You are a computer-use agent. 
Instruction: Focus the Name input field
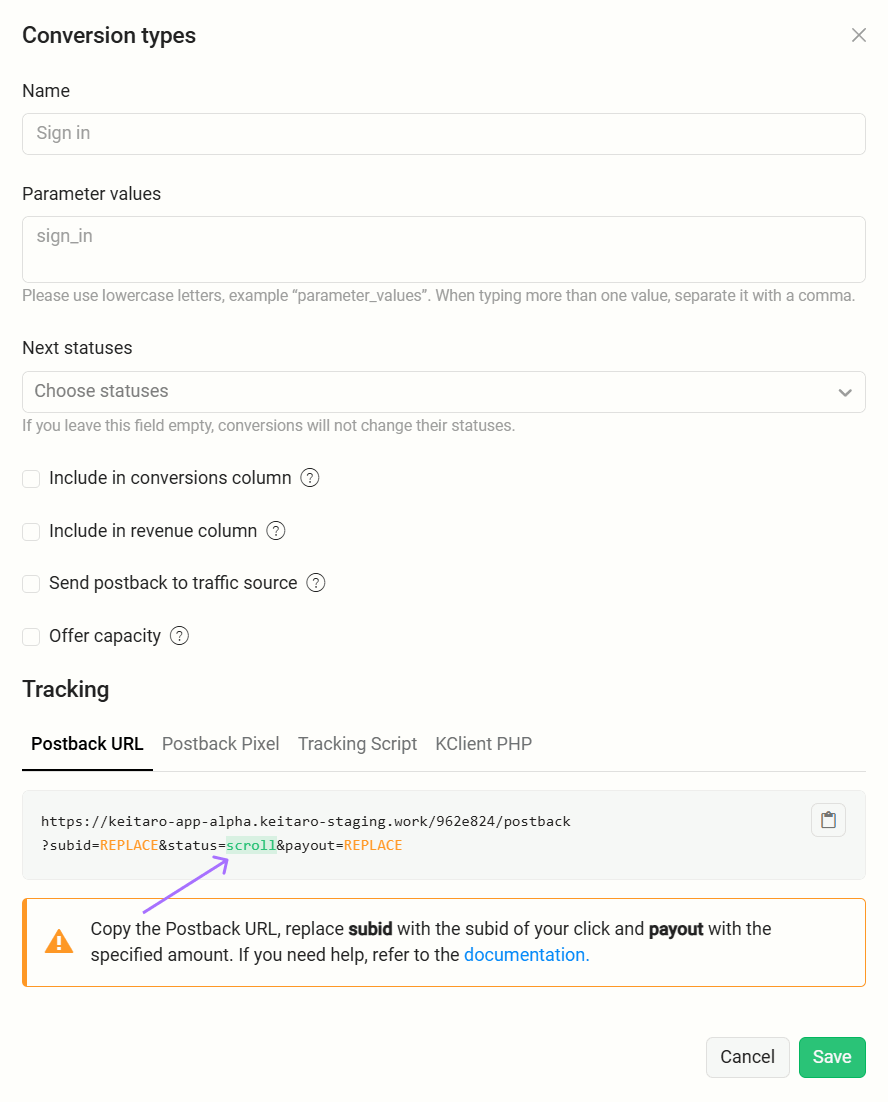point(444,134)
